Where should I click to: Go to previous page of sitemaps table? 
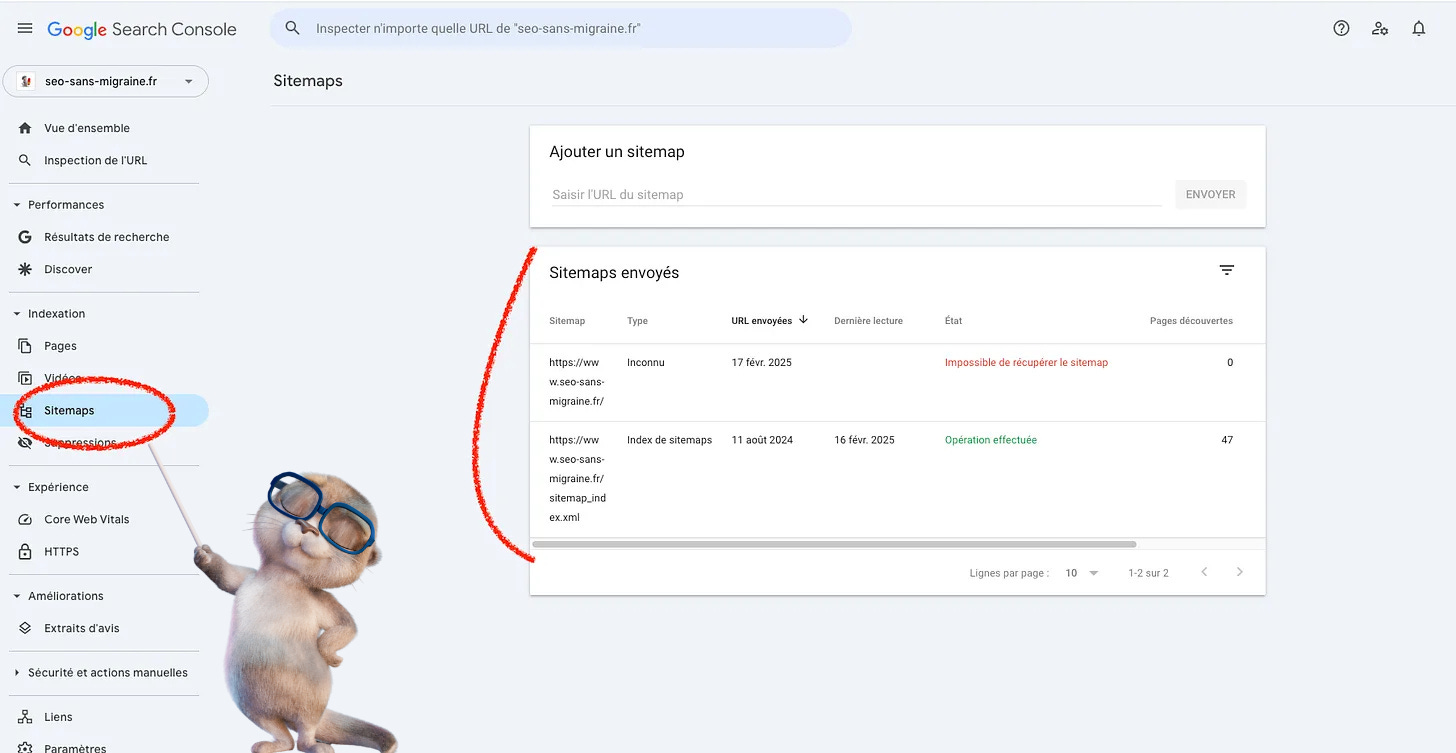pyautogui.click(x=1204, y=572)
